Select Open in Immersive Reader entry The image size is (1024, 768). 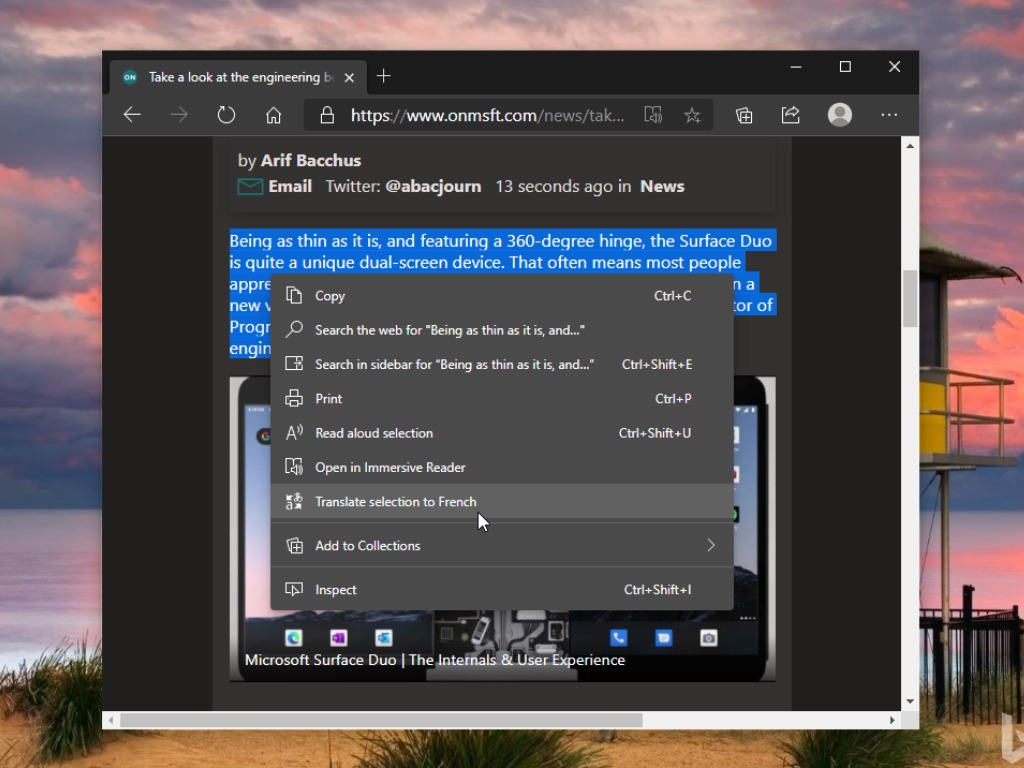[x=502, y=468]
